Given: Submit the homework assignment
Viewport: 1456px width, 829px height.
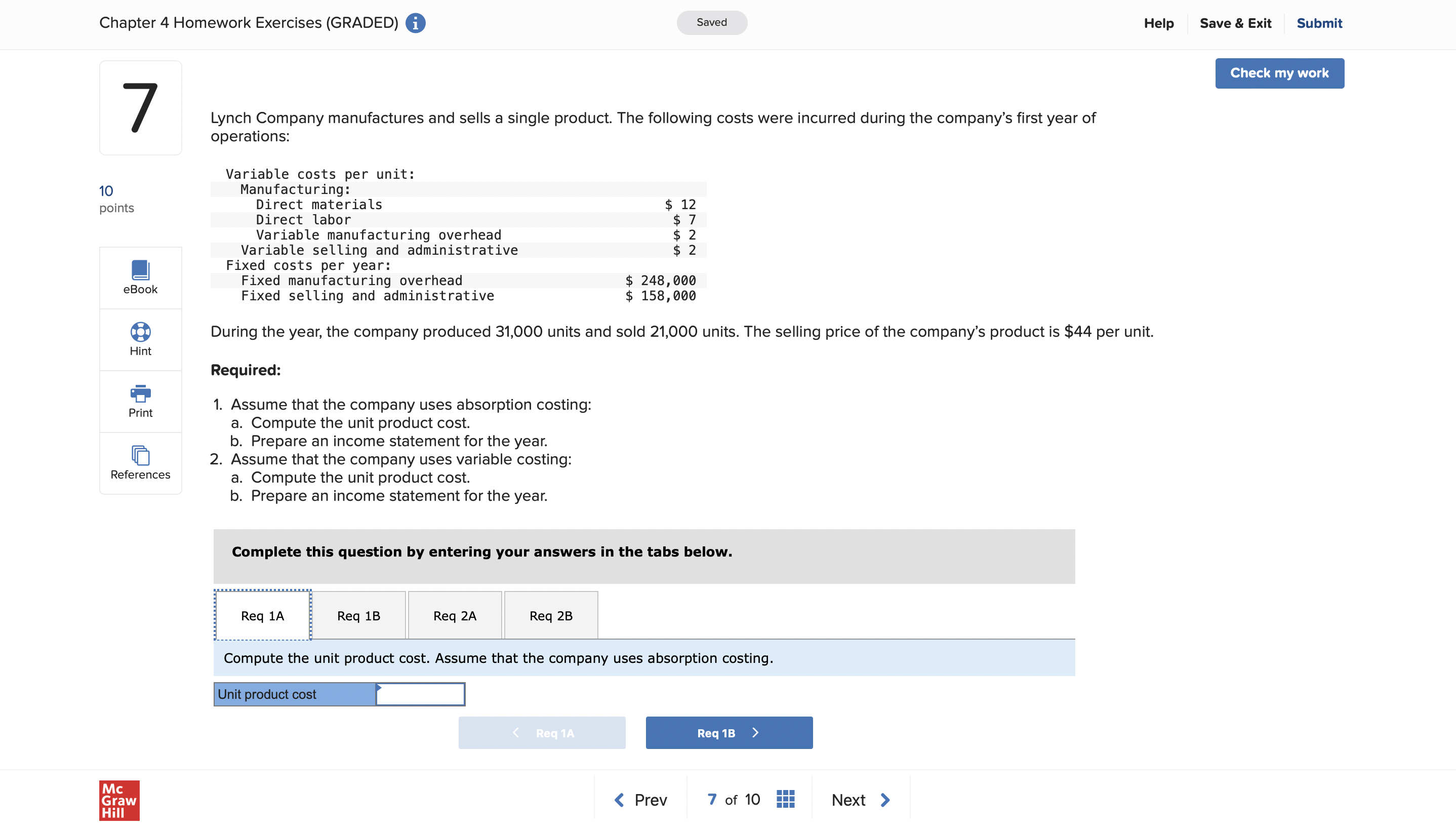Looking at the screenshot, I should [x=1319, y=23].
